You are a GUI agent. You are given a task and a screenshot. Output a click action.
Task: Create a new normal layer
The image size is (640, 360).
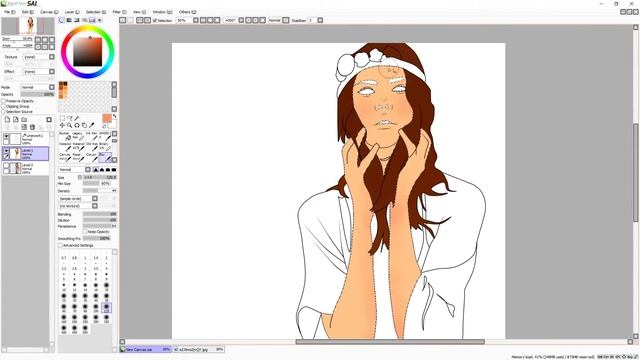point(7,119)
